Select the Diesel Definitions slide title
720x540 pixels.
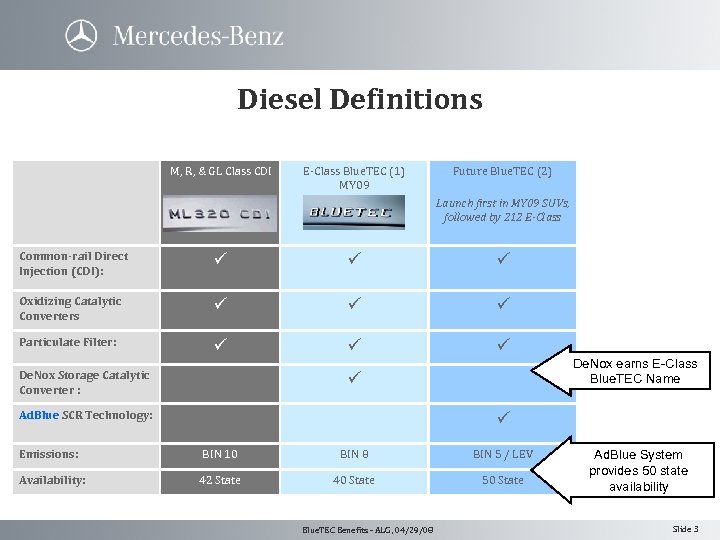(x=360, y=99)
